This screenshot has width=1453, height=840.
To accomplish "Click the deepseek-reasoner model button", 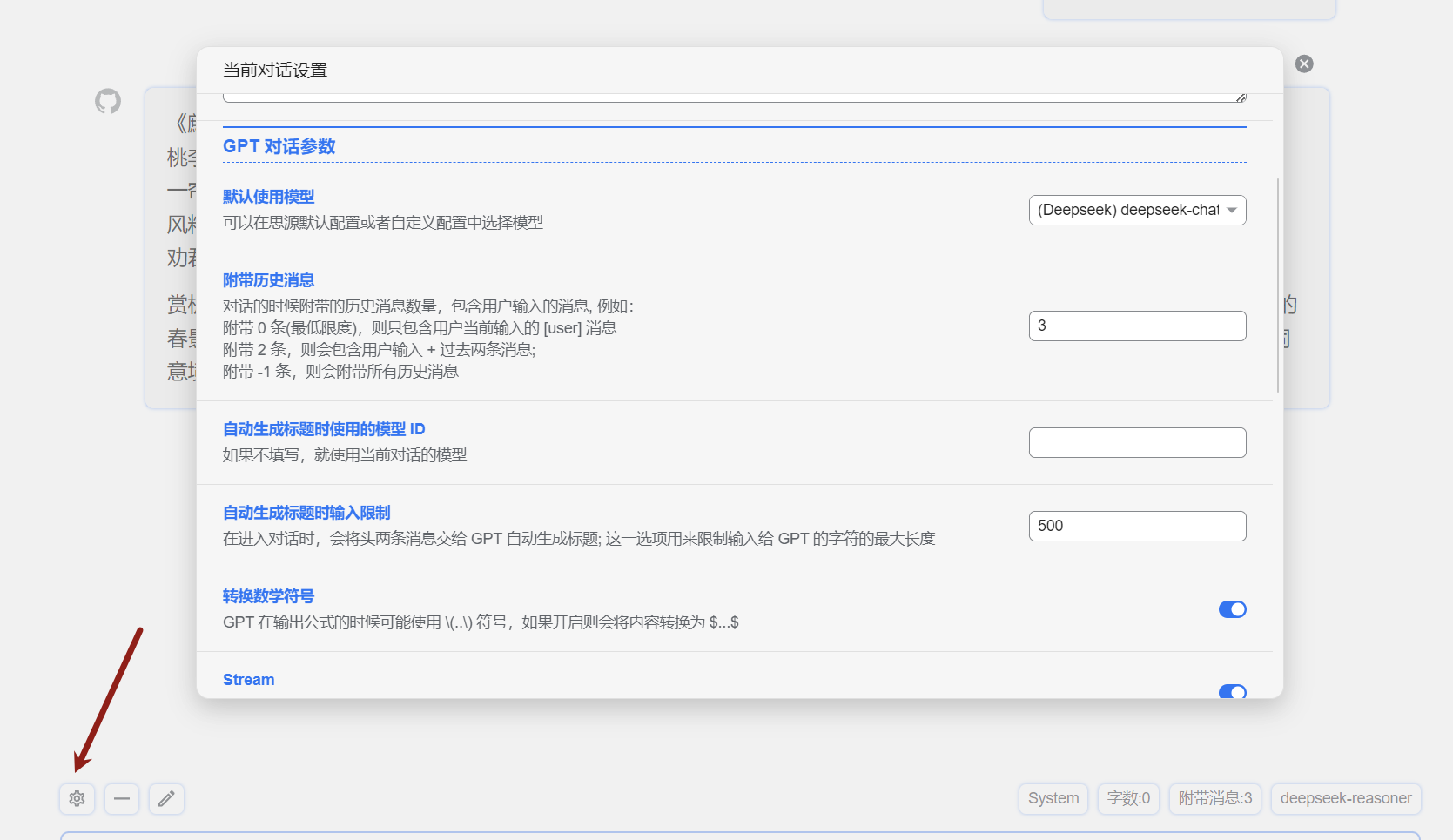I will 1346,798.
